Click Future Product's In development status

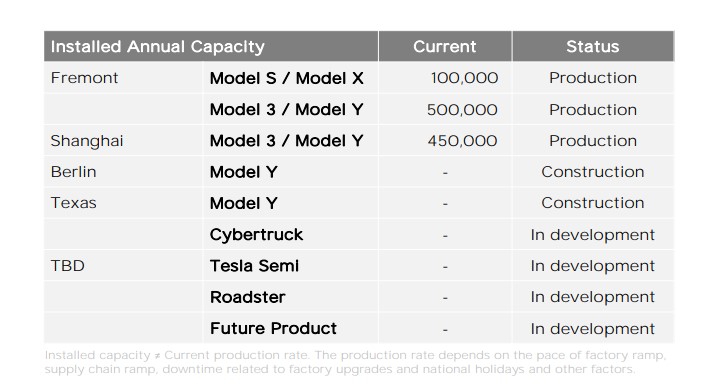tap(593, 329)
